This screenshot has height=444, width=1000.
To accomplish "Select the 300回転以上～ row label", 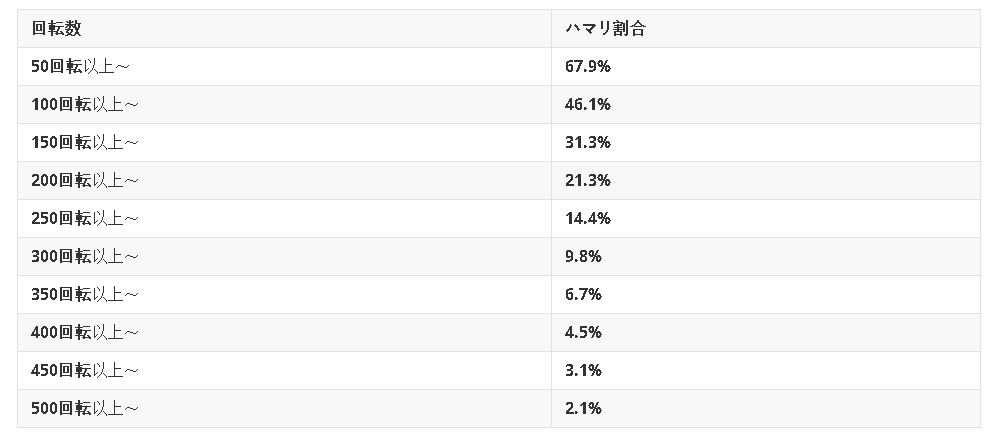I will tap(88, 256).
